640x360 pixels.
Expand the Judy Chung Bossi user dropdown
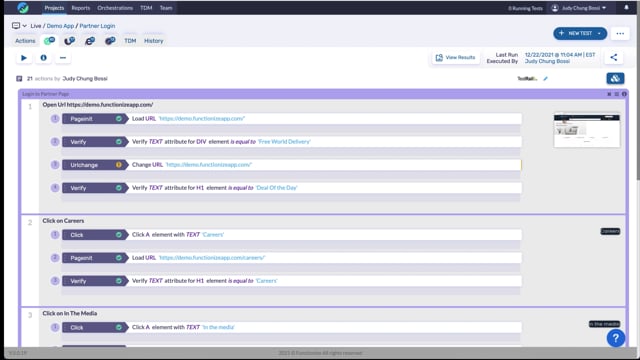coord(579,8)
